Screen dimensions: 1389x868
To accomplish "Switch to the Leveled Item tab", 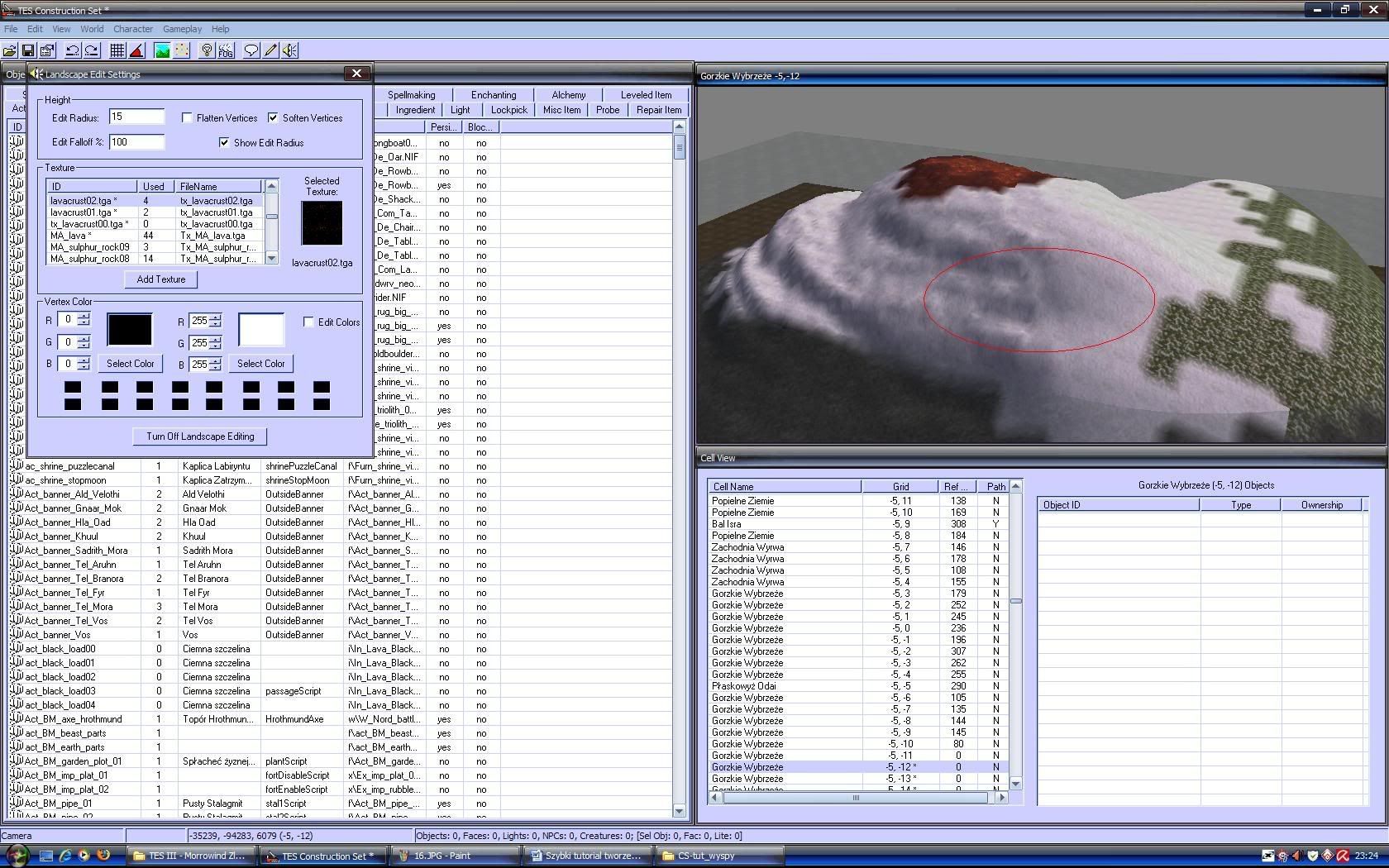I will tap(647, 95).
